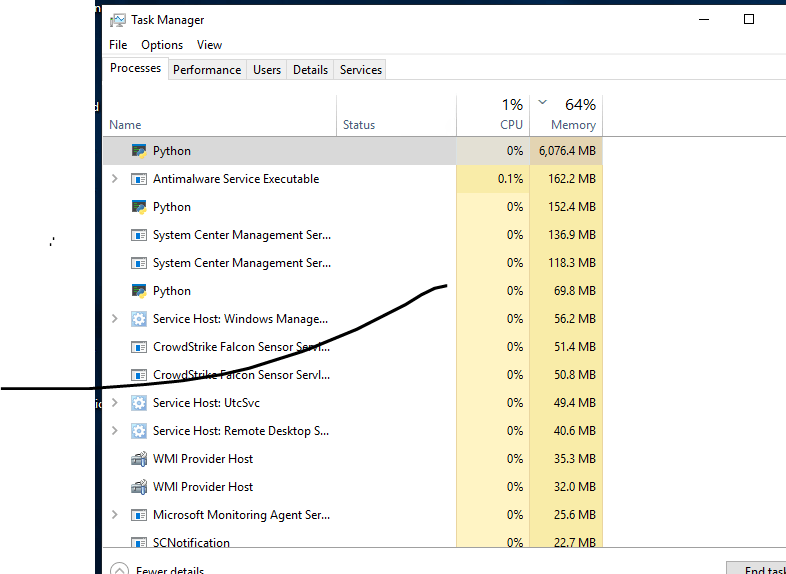Viewport: 786px width, 574px height.
Task: Click System Center Management icon at 118.3 MB
Action: pos(139,263)
